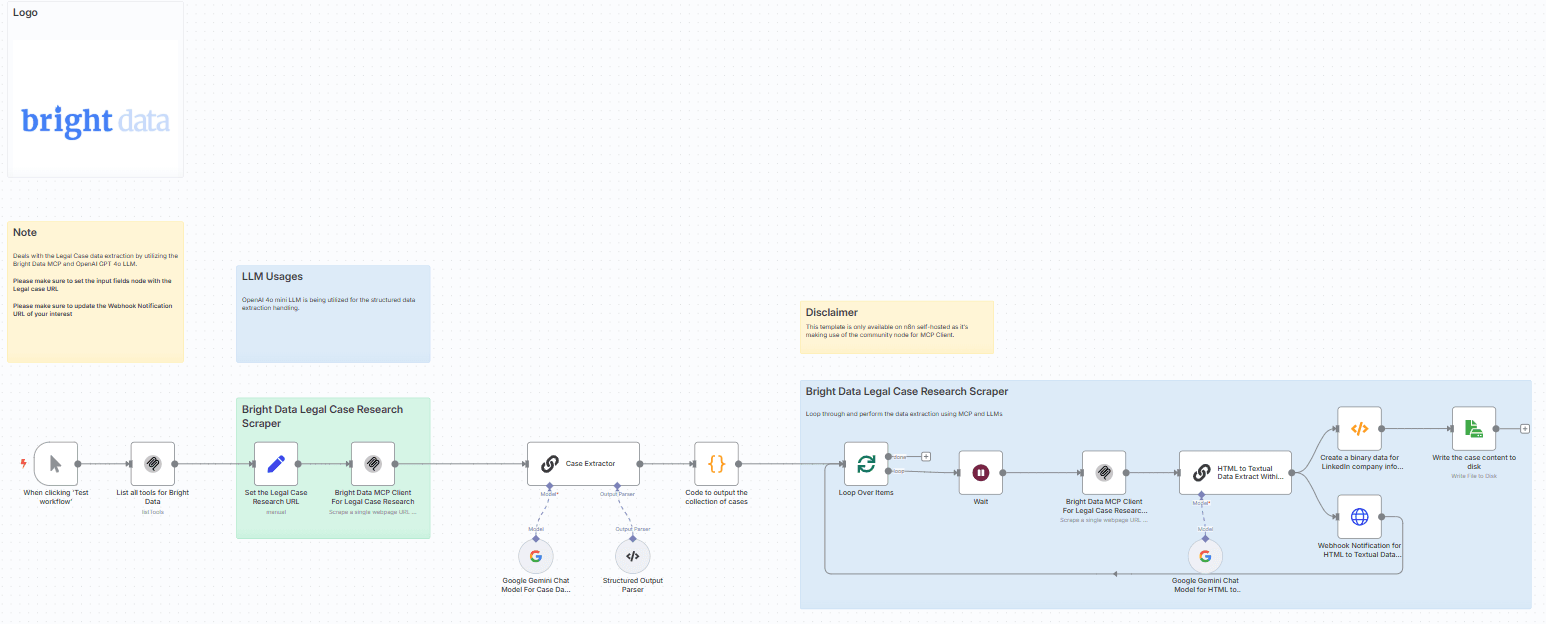Click HTML to Textual node's Model connector
The height and width of the screenshot is (624, 1546).
[1201, 494]
